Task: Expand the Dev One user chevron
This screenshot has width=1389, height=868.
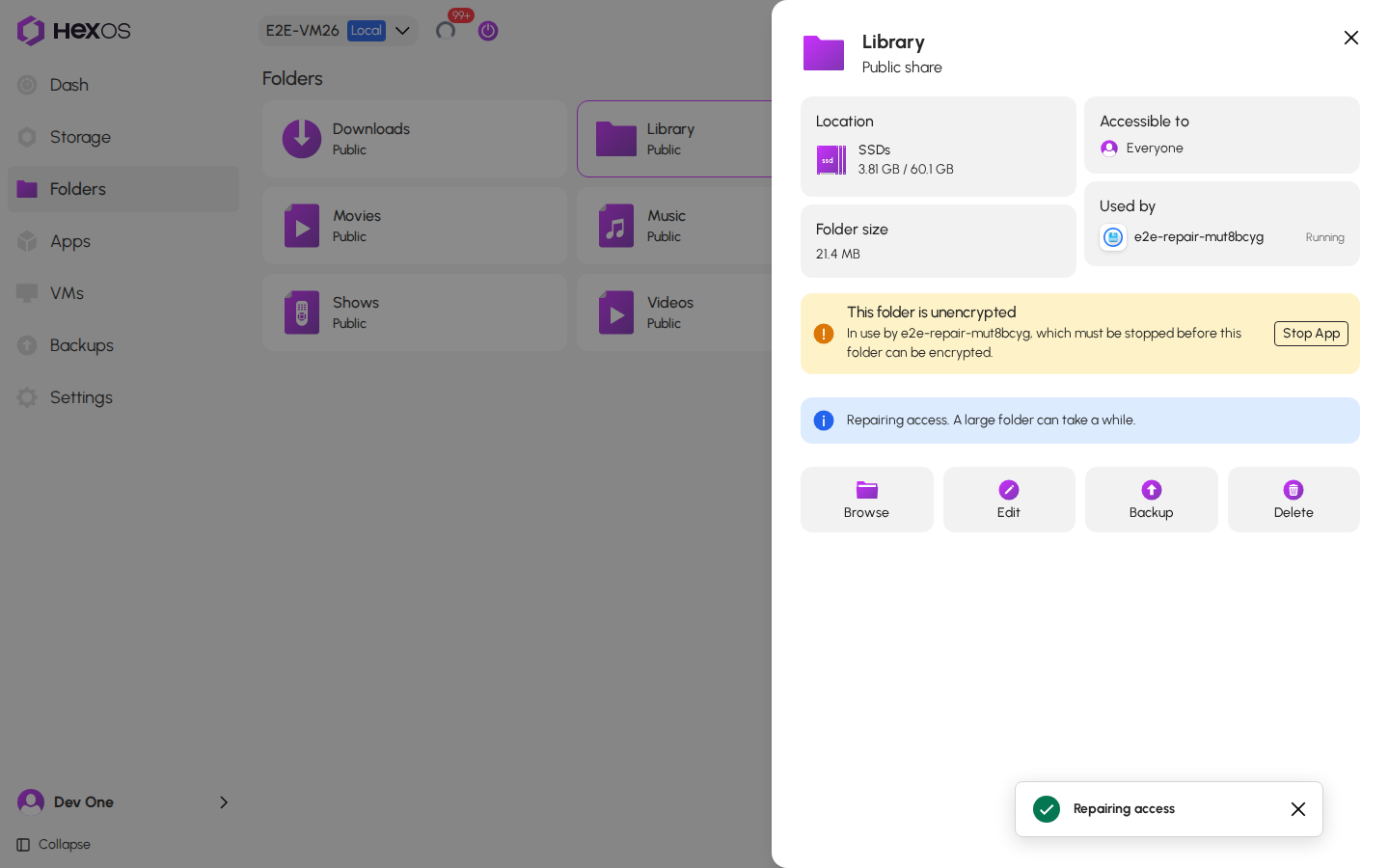Action: point(224,802)
